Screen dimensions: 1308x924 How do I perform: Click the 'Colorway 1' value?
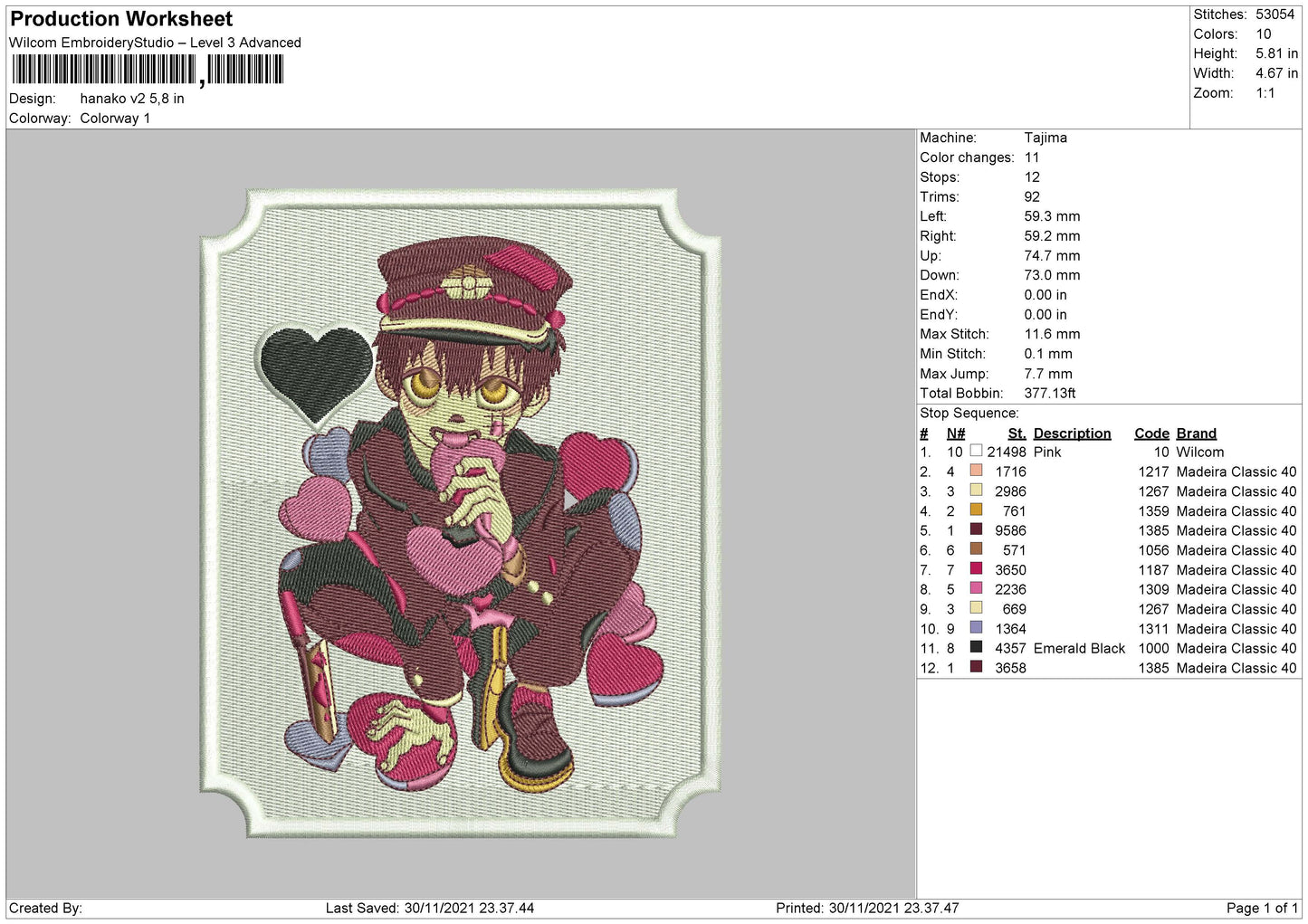click(x=115, y=119)
